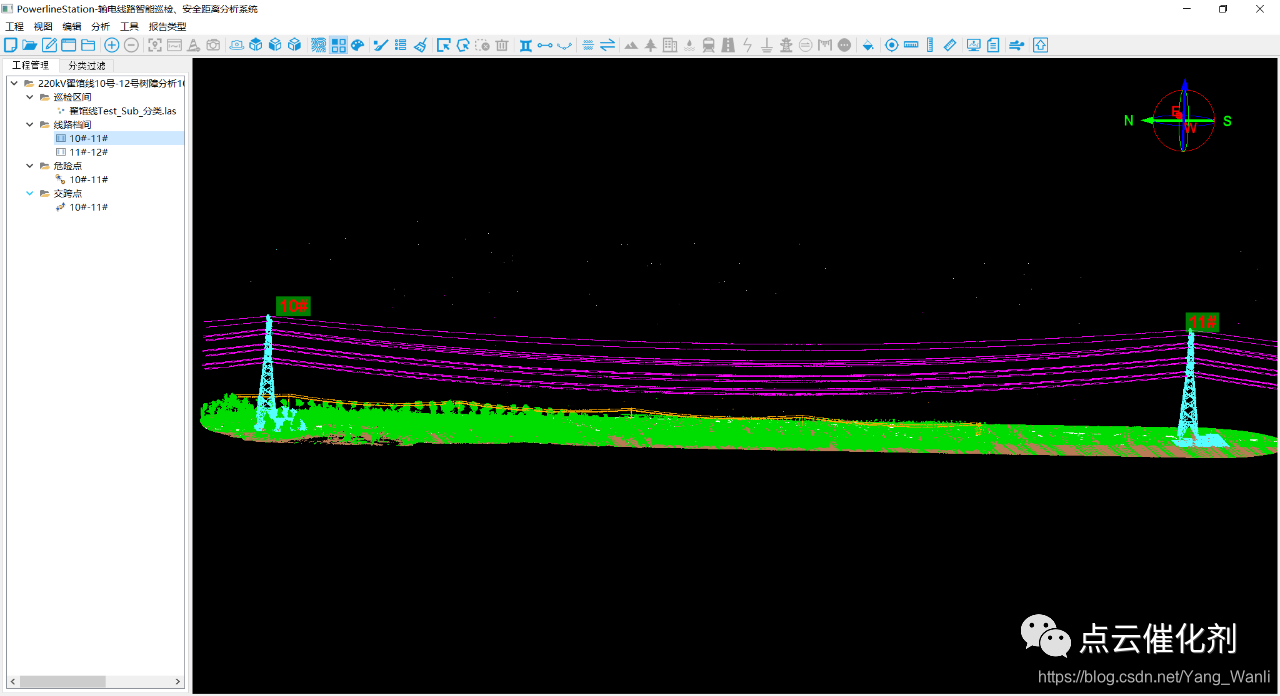The width and height of the screenshot is (1280, 696).
Task: Click the color palette icon
Action: click(357, 45)
